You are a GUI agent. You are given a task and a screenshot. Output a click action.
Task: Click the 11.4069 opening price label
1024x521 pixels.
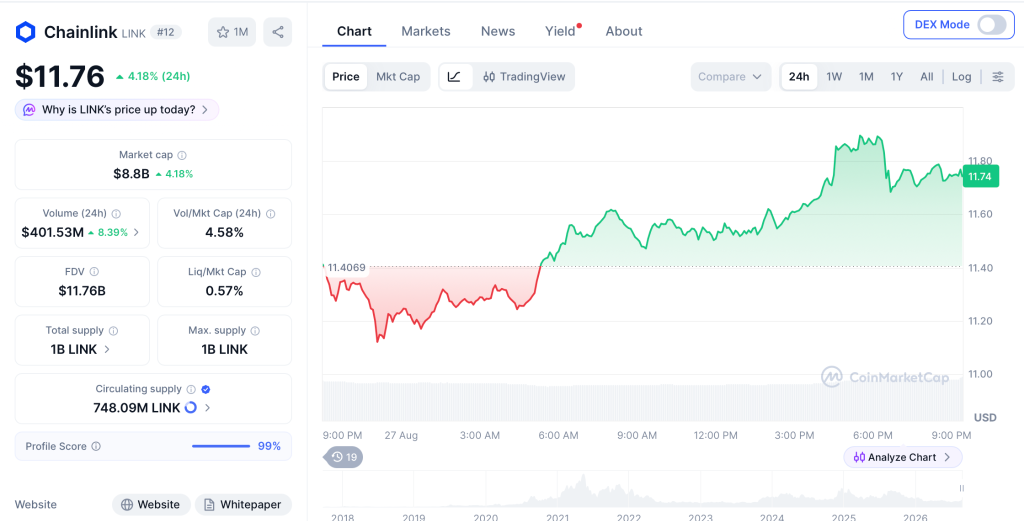click(x=347, y=268)
